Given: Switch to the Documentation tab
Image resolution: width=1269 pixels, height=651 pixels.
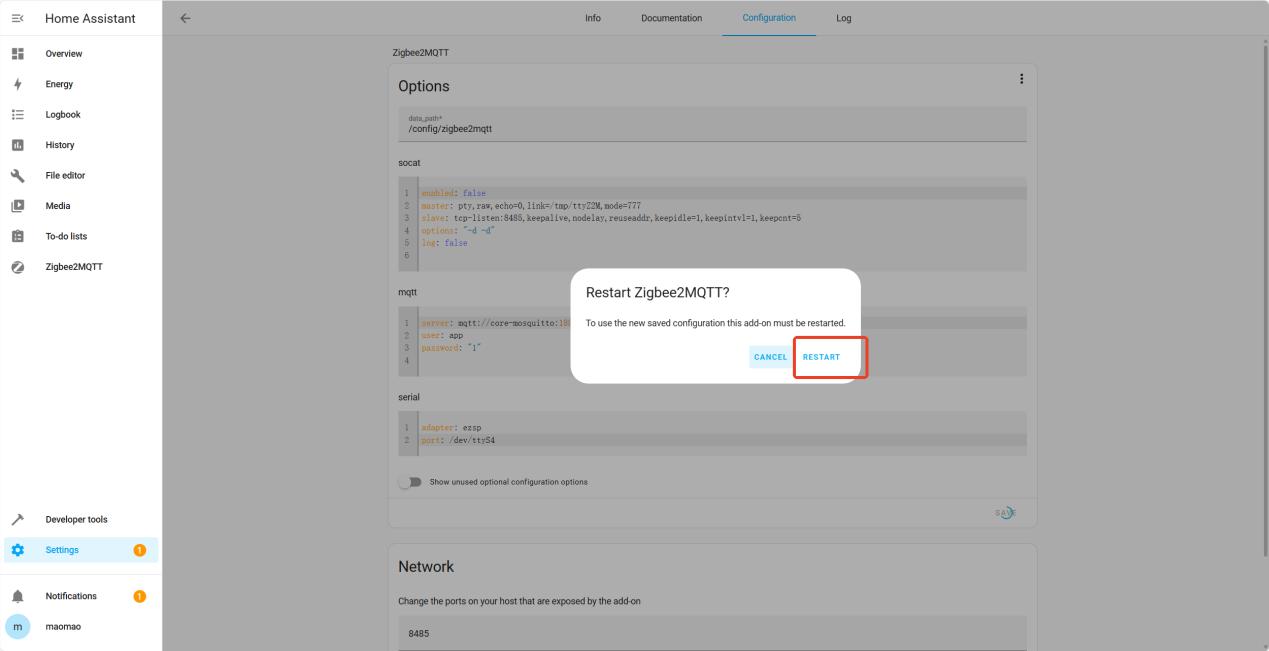Looking at the screenshot, I should point(671,18).
